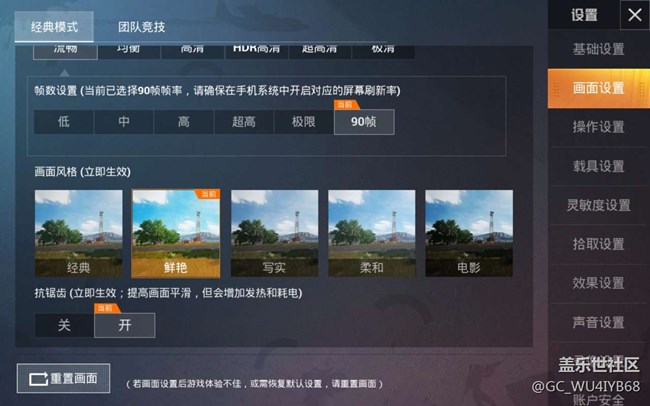This screenshot has width=650, height=406.
Task: Choose the 鲜艳 colorful style thumbnail
Action: click(x=176, y=233)
